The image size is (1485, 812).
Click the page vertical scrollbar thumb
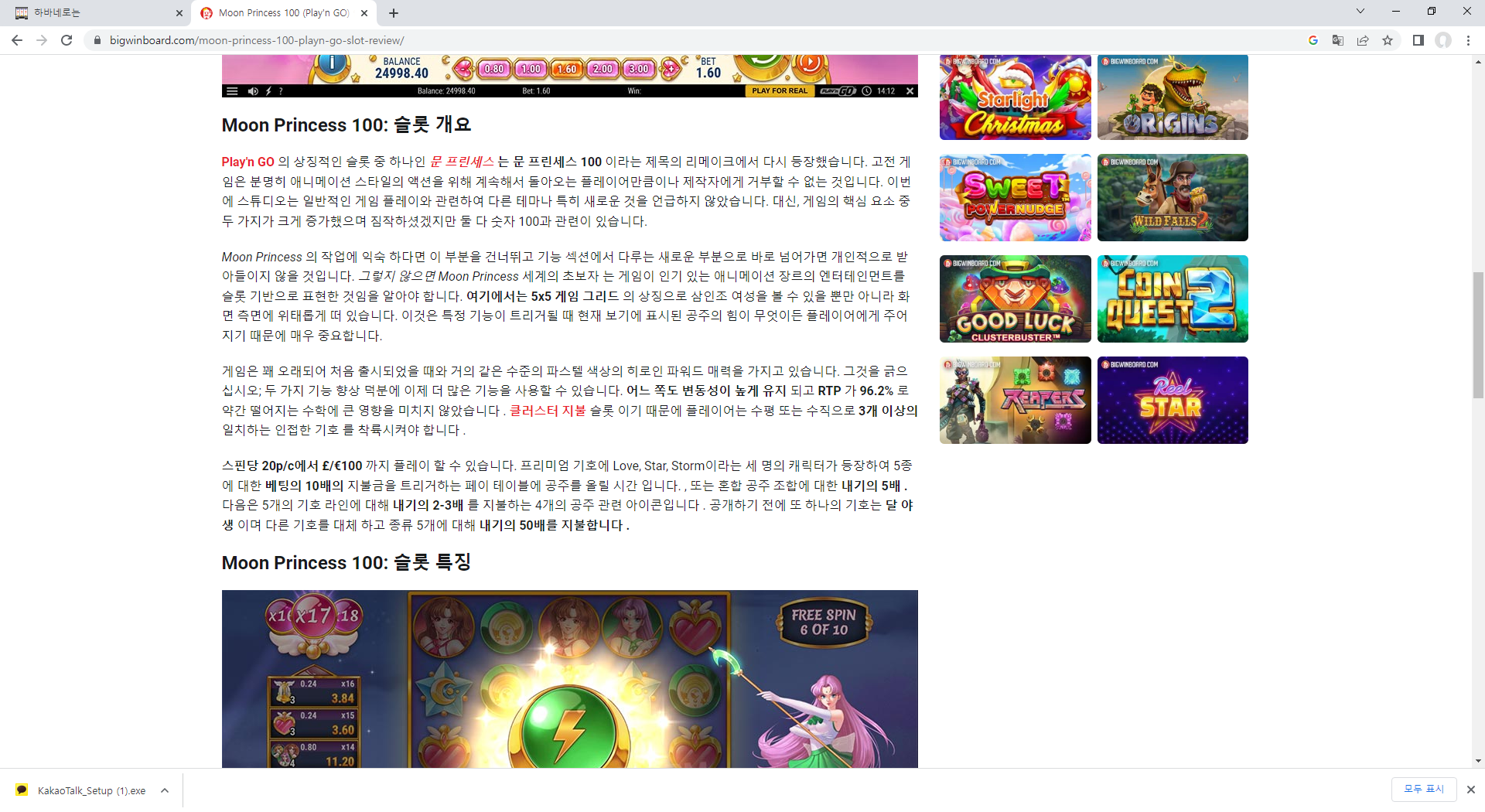(x=1478, y=335)
